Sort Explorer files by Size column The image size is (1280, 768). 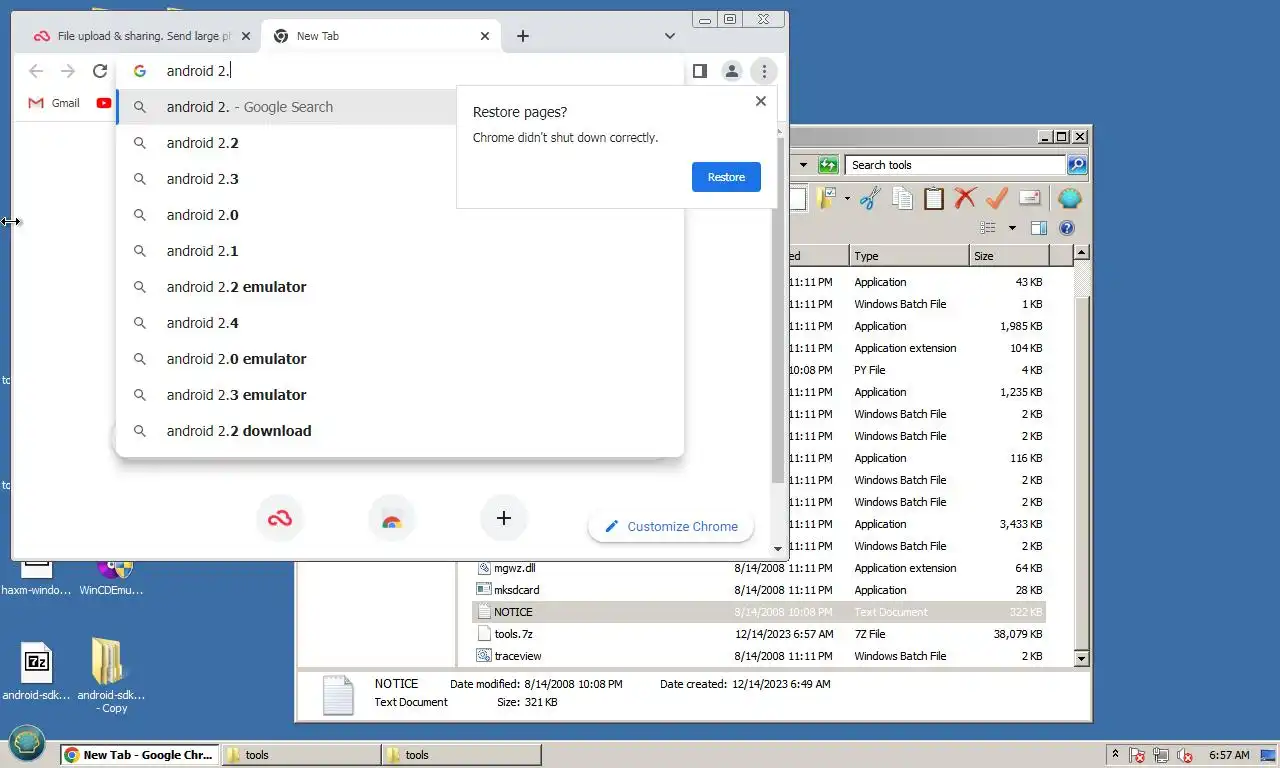[1007, 256]
